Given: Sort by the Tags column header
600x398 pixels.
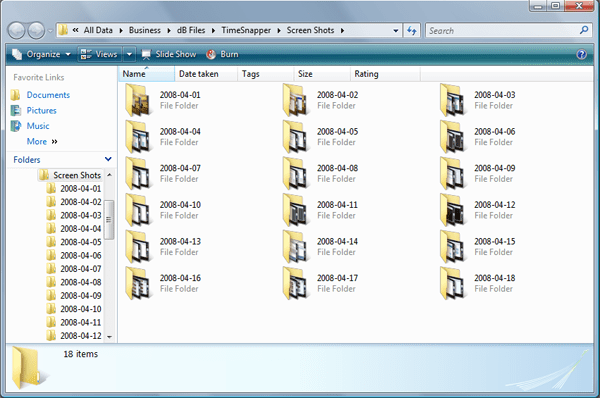Looking at the screenshot, I should coord(266,74).
